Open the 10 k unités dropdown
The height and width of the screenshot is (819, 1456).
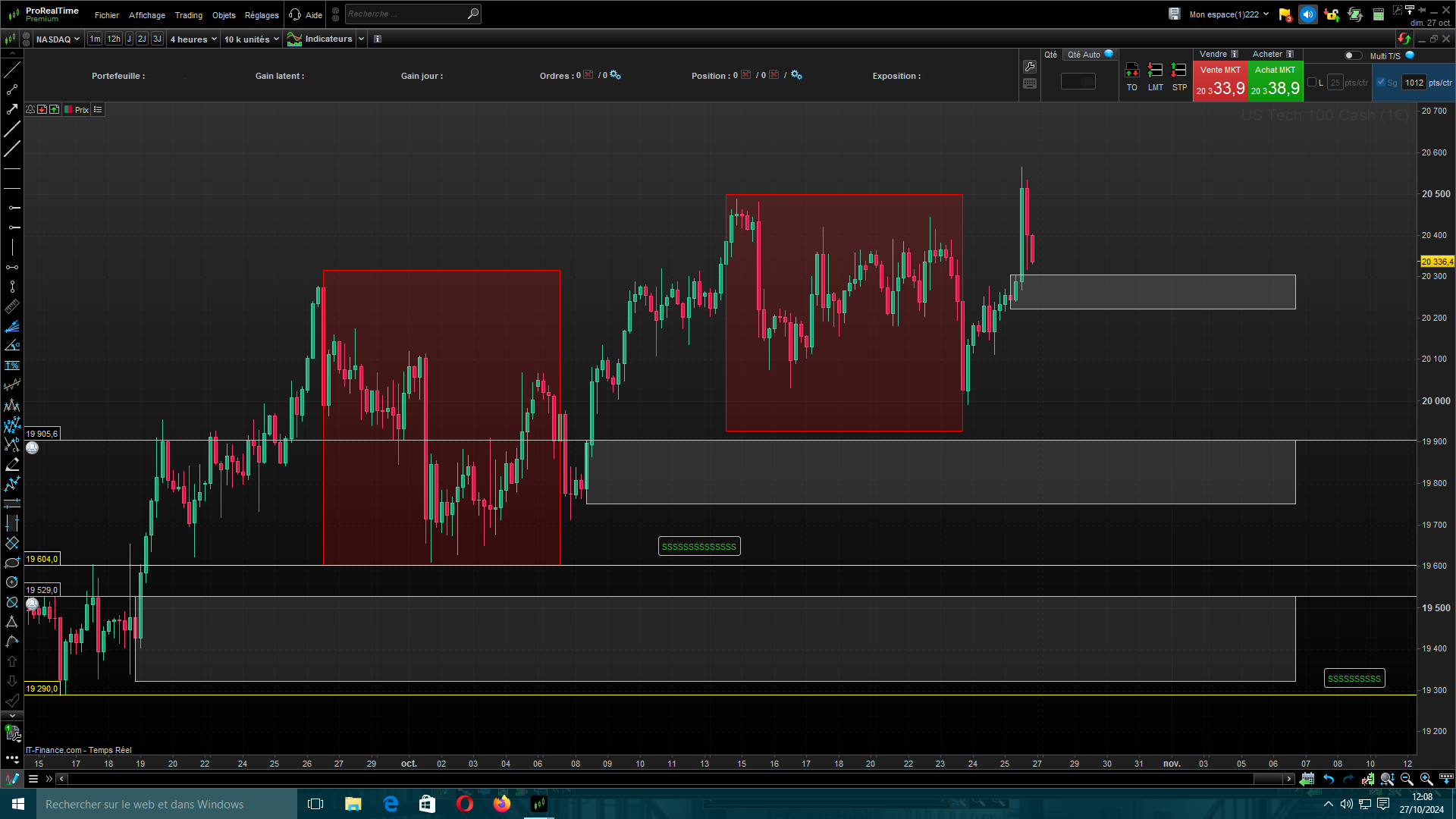point(251,39)
